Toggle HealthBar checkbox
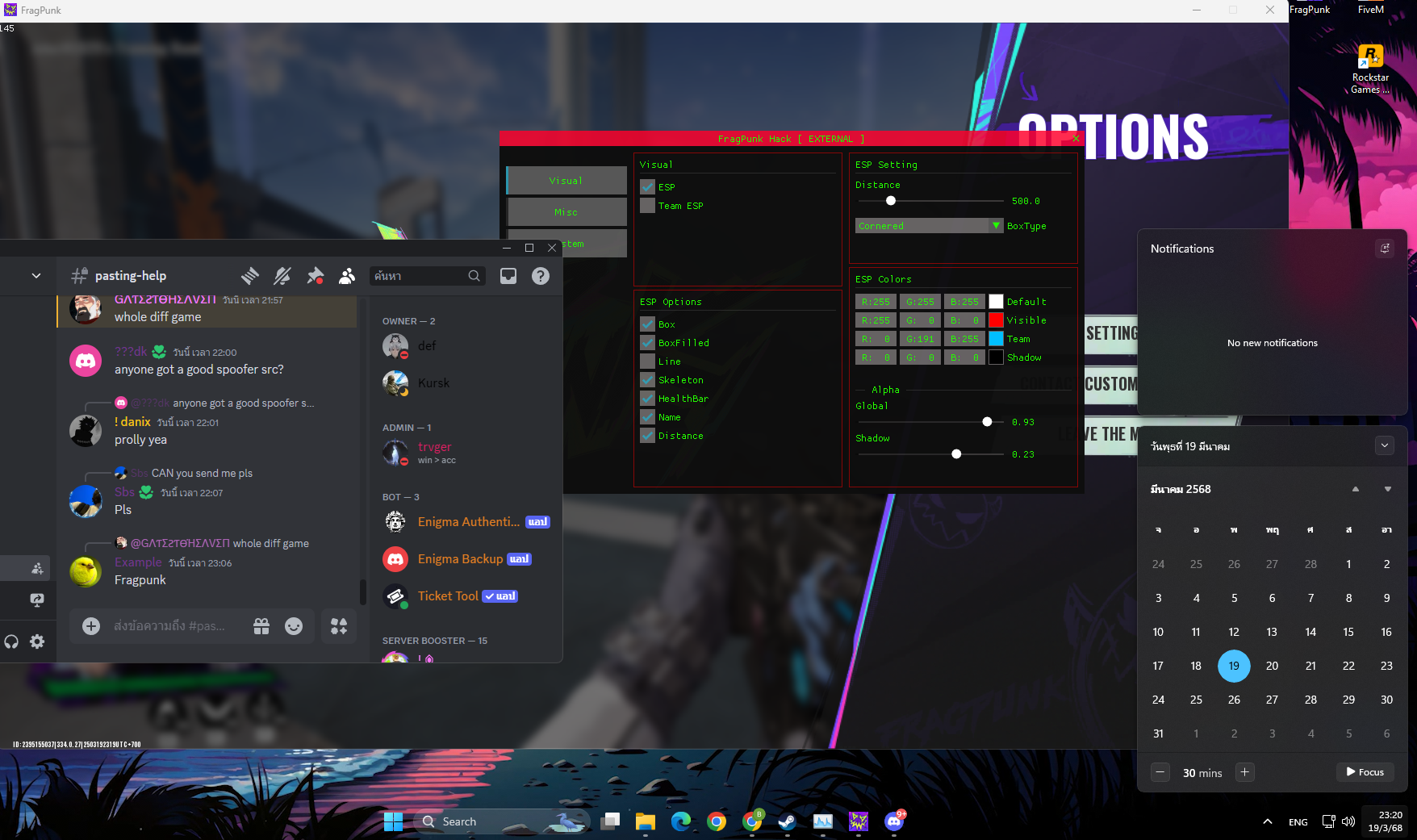1417x840 pixels. (x=647, y=399)
